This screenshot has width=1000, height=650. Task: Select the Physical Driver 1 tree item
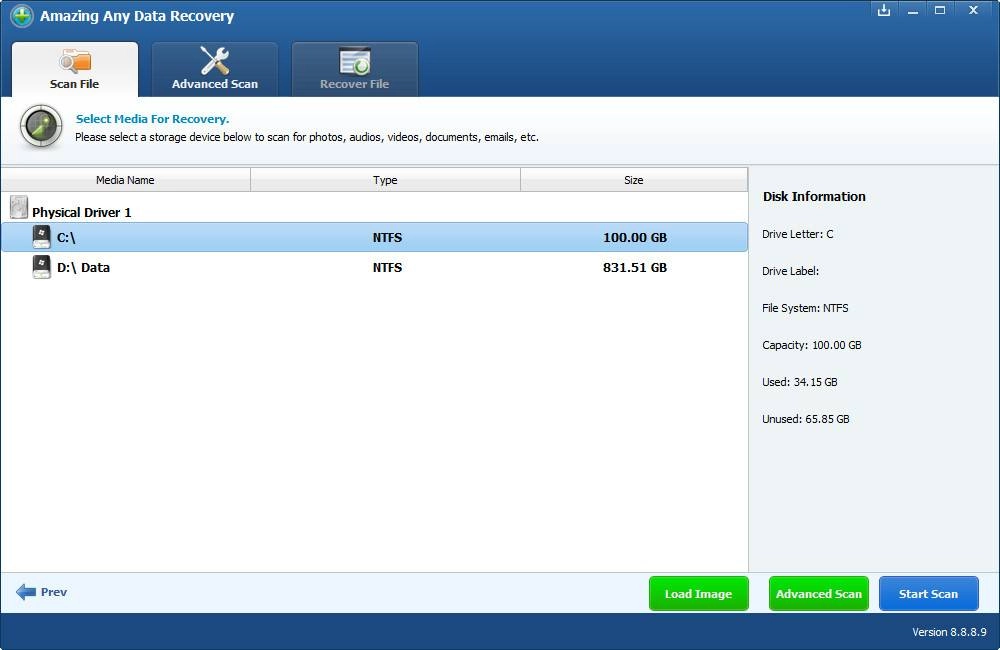click(x=82, y=212)
